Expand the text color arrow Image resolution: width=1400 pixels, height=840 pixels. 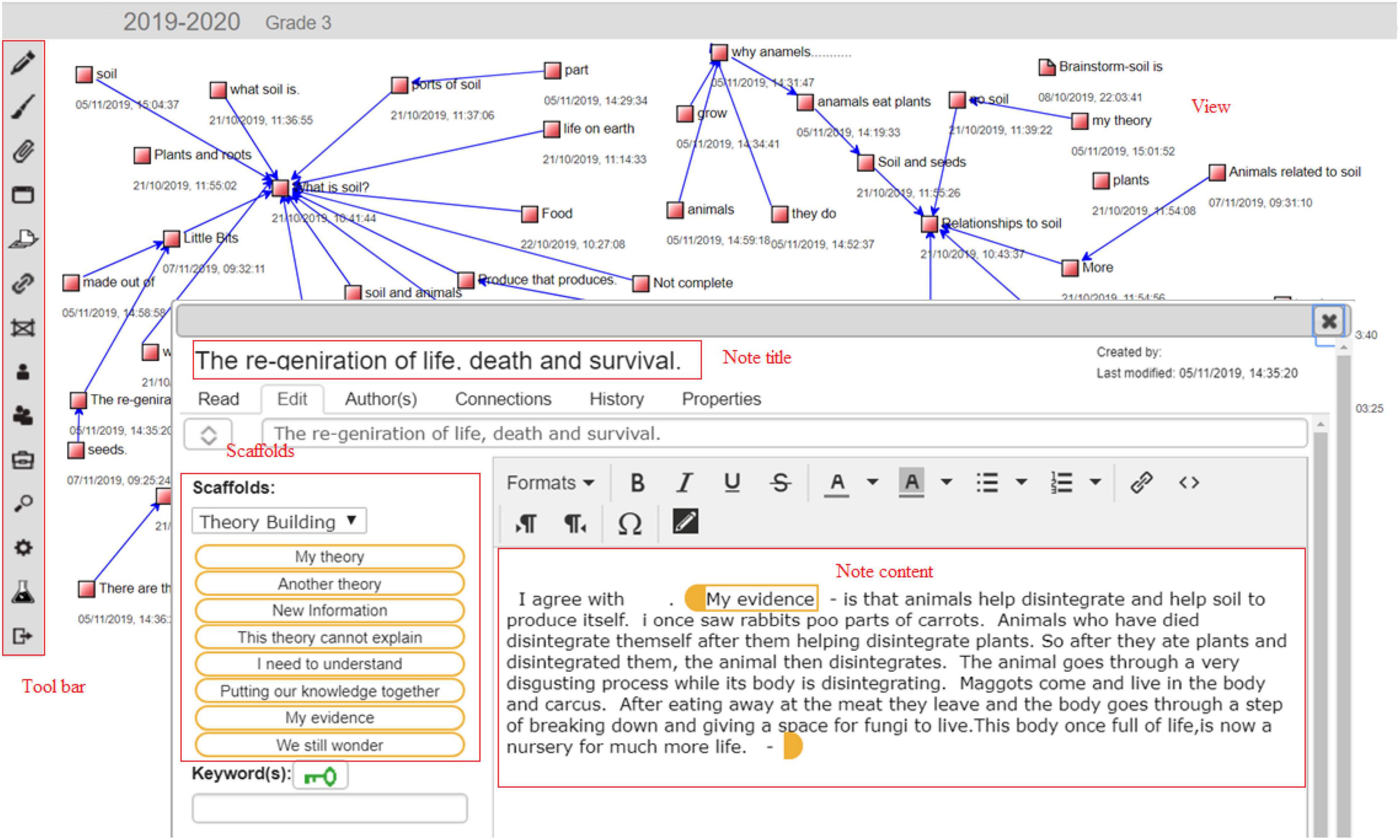click(x=872, y=482)
